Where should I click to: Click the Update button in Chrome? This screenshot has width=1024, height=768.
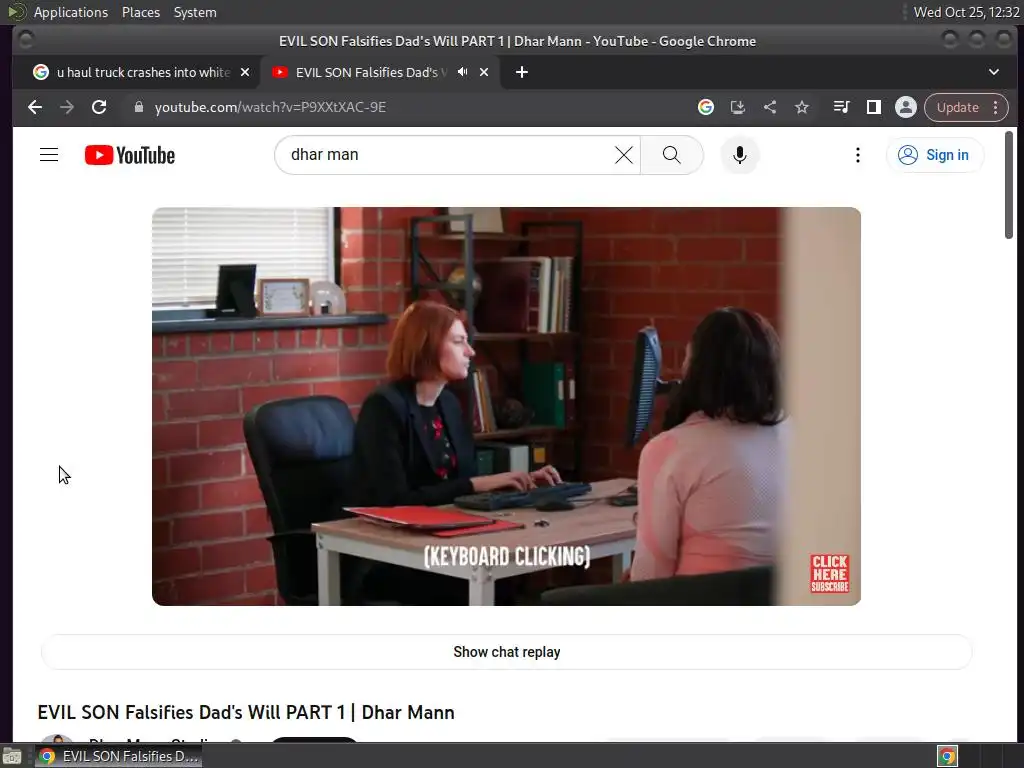click(x=957, y=107)
